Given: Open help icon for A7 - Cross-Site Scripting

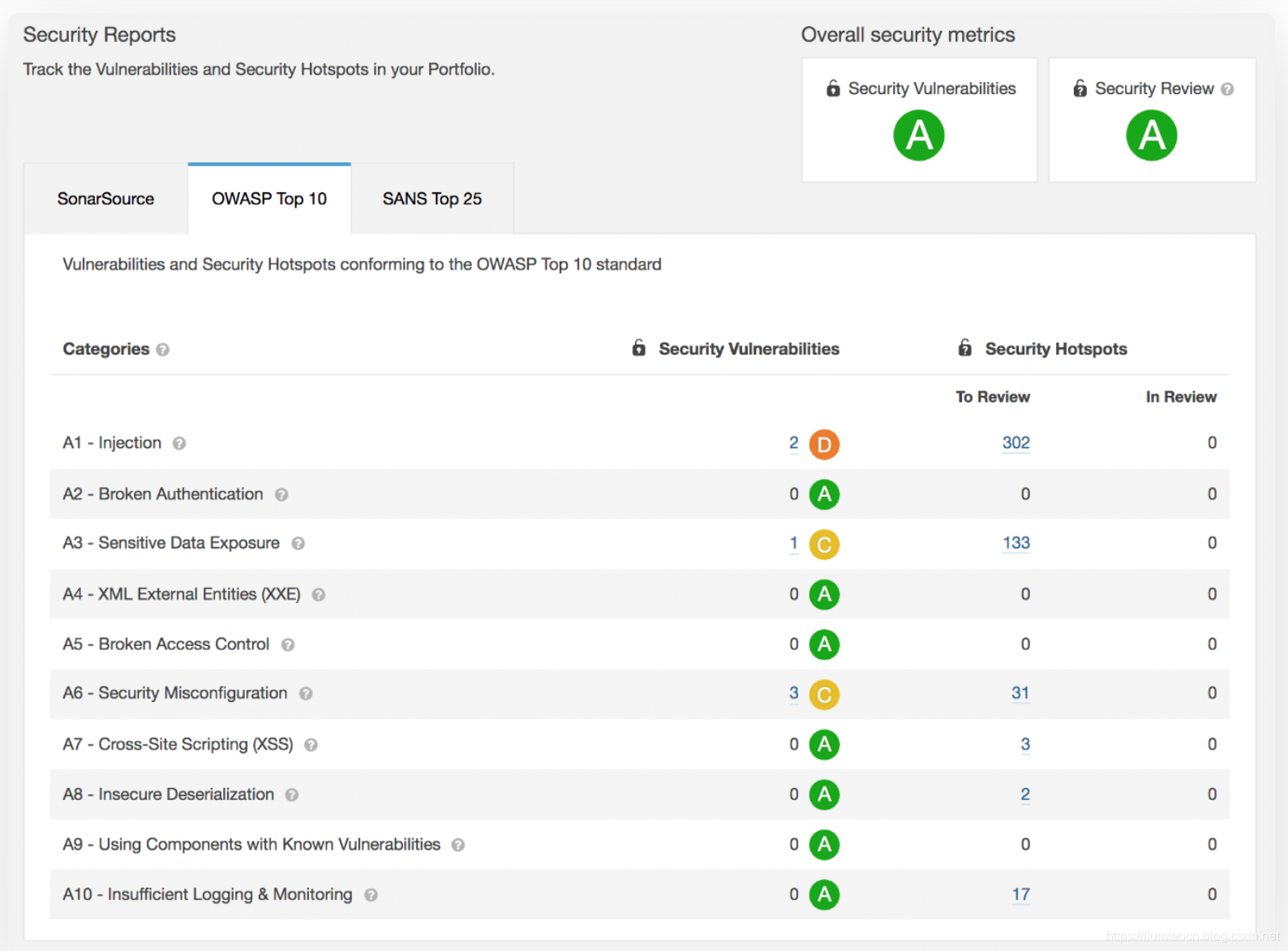Looking at the screenshot, I should click(311, 745).
